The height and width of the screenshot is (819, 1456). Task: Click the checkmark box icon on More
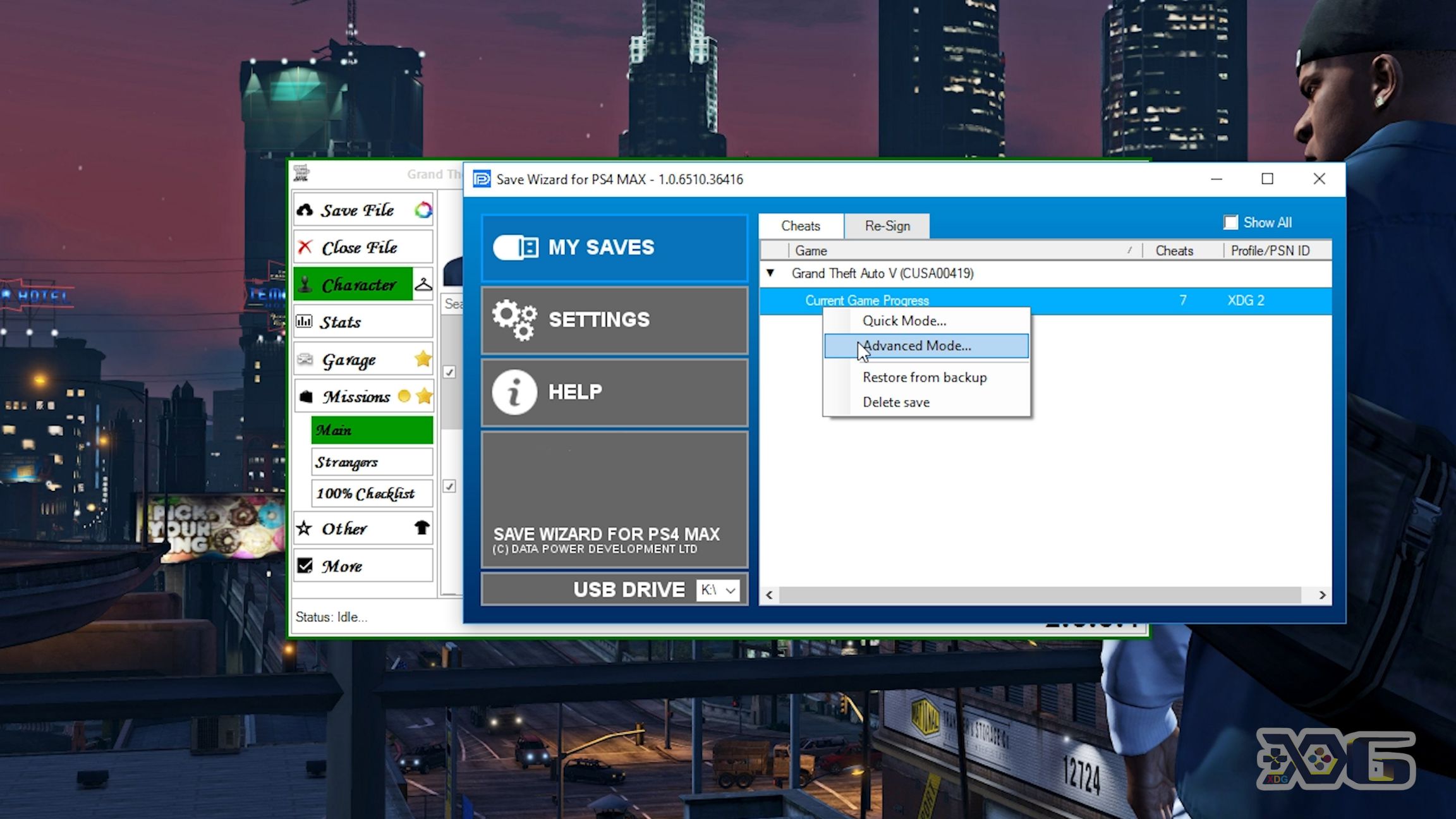coord(305,565)
